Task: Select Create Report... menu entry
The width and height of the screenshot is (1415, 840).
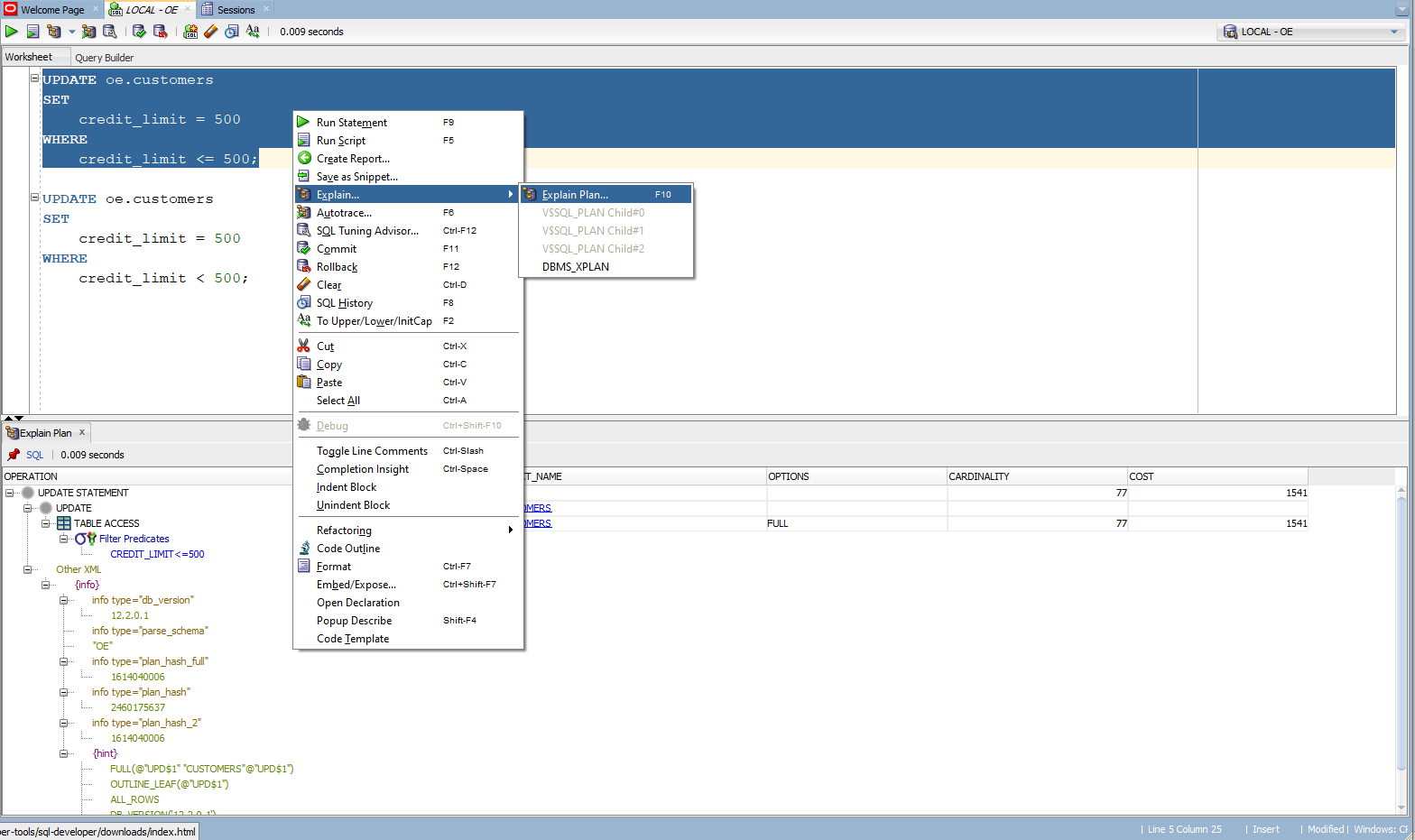Action: point(409,159)
